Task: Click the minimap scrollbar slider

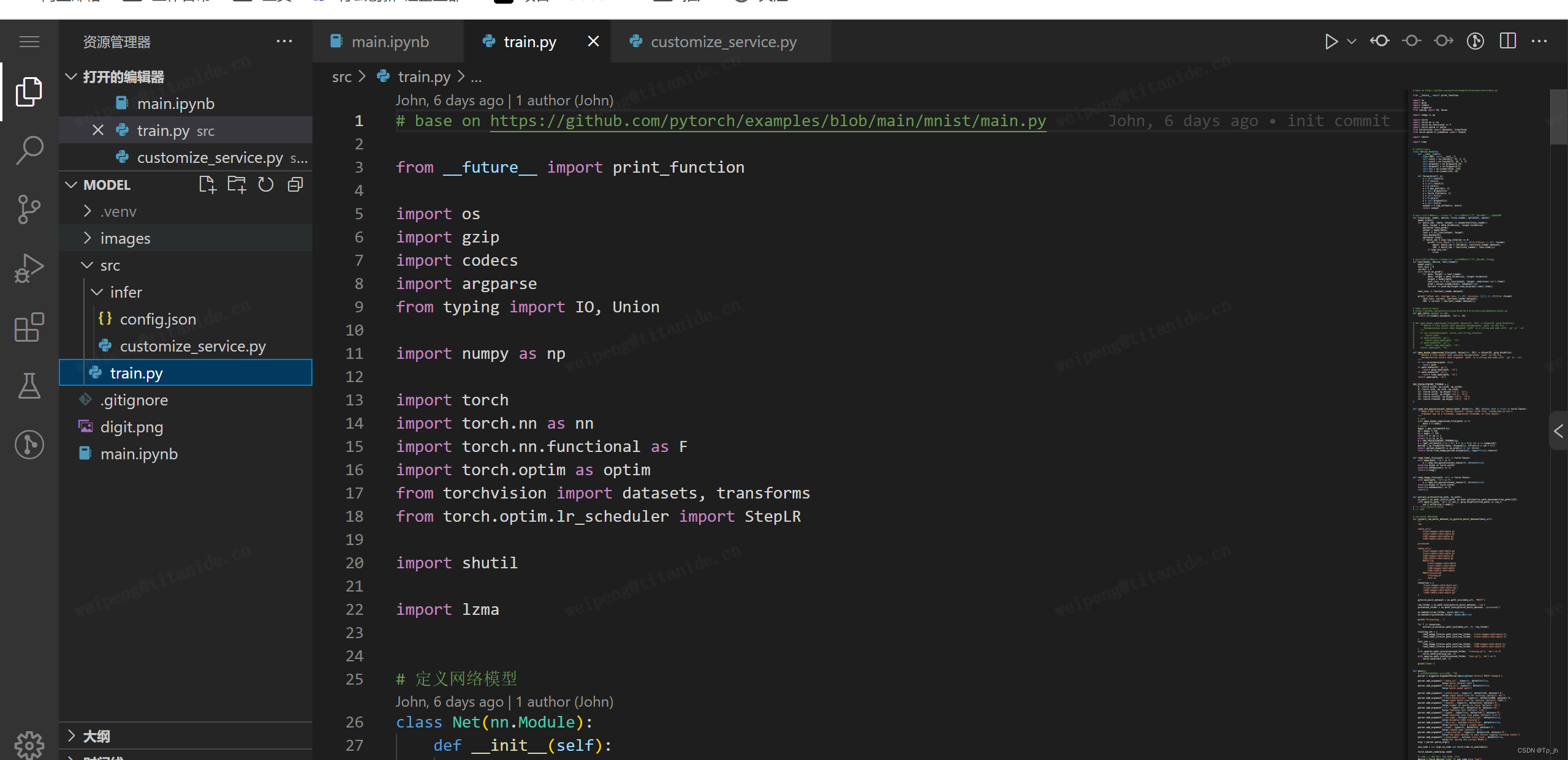Action: [1558, 116]
